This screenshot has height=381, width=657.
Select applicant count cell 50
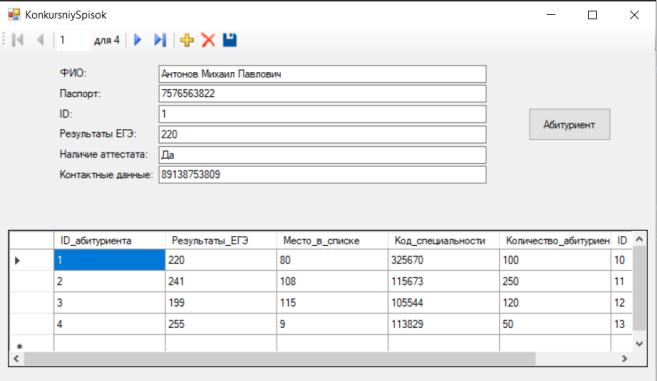click(555, 324)
